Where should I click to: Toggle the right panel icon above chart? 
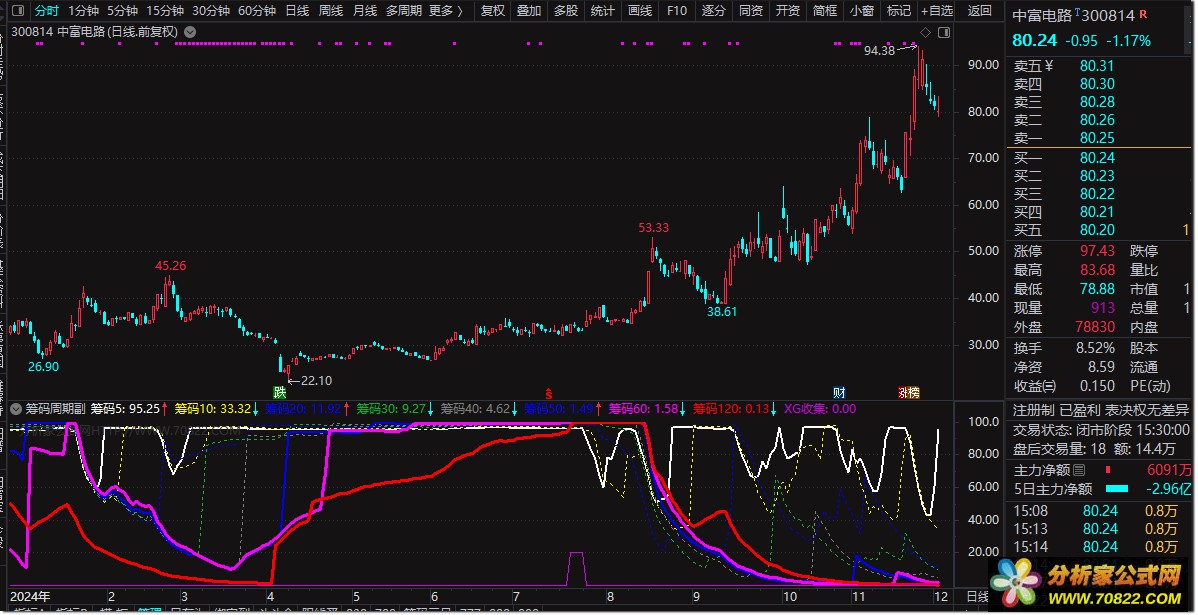944,33
